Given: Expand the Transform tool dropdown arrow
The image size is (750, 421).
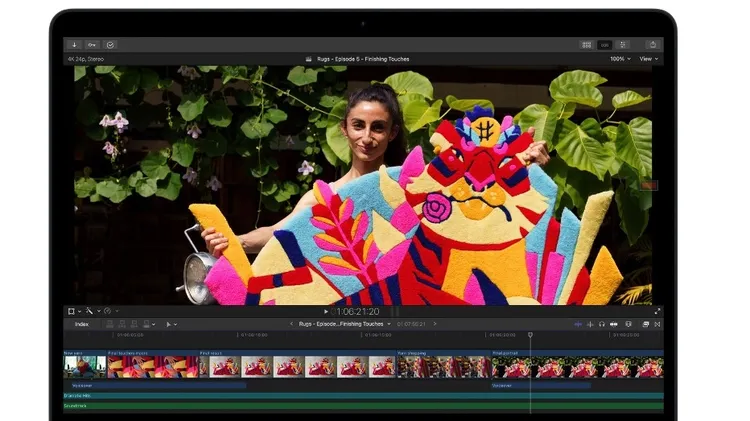Looking at the screenshot, I should point(79,311).
